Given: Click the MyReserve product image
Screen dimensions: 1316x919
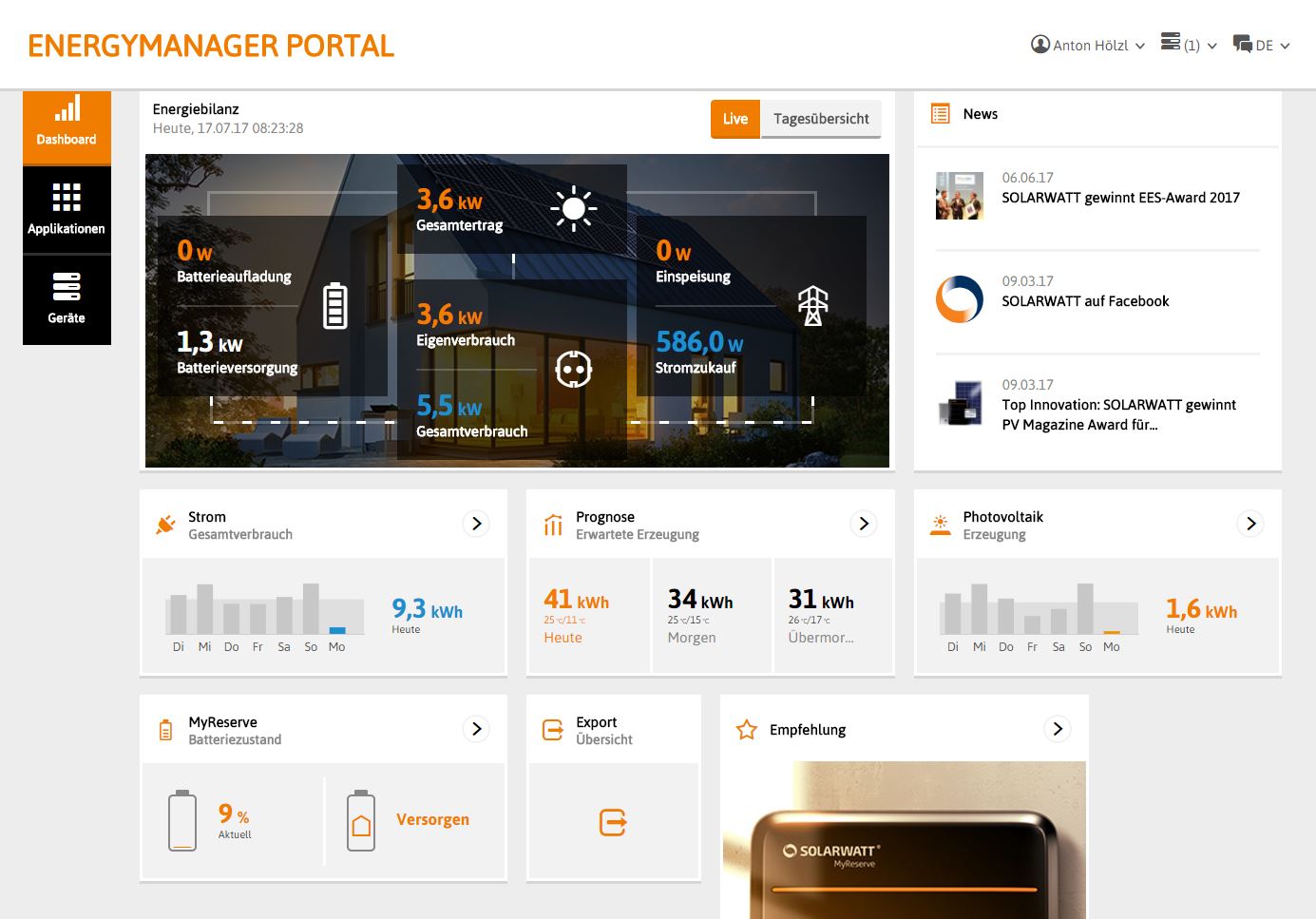Looking at the screenshot, I should pyautogui.click(x=904, y=840).
